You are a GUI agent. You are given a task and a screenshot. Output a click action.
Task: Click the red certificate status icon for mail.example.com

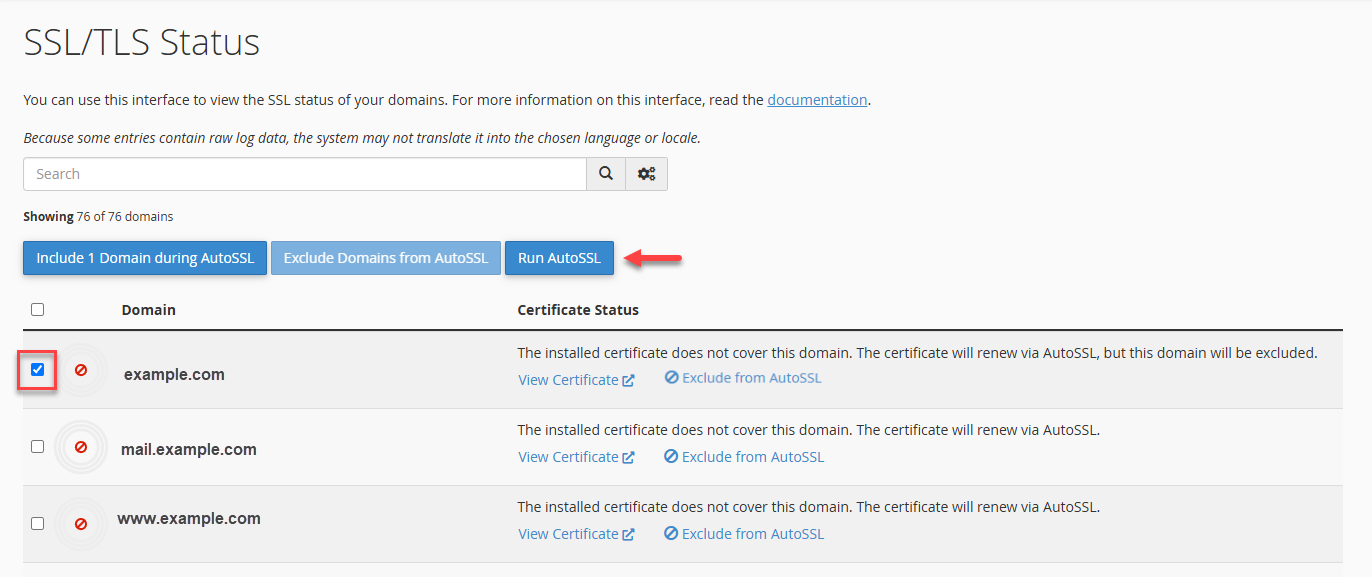(81, 447)
